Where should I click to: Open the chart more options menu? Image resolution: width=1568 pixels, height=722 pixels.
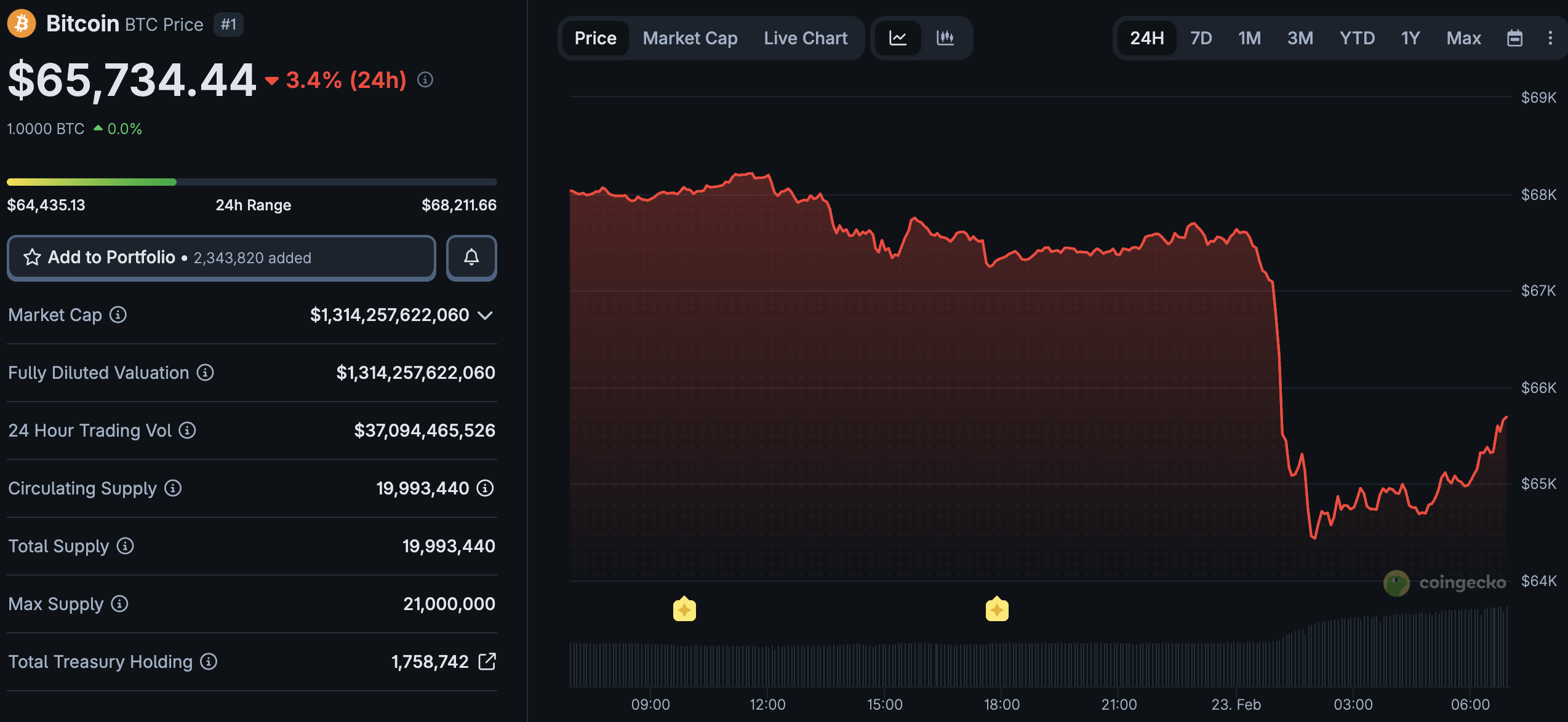click(x=1550, y=38)
